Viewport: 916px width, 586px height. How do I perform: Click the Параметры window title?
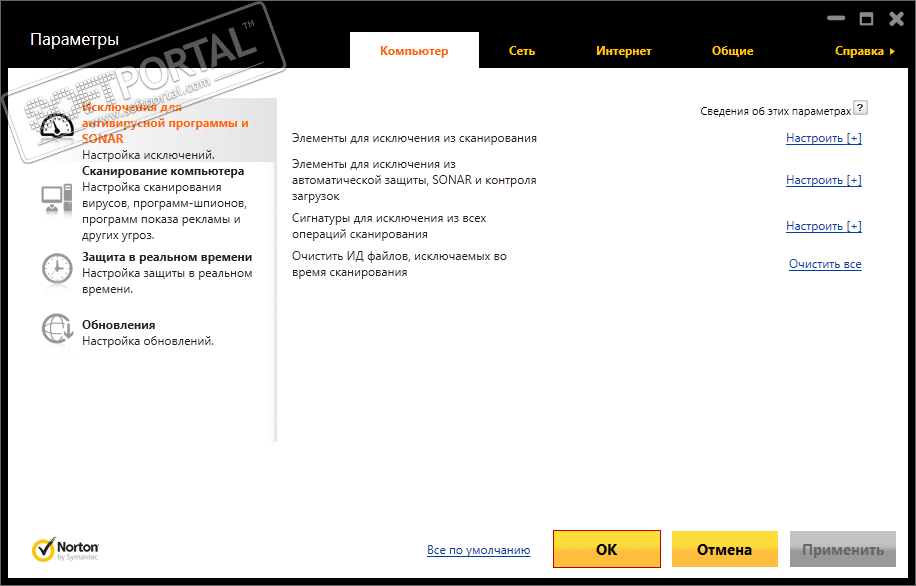[x=74, y=40]
